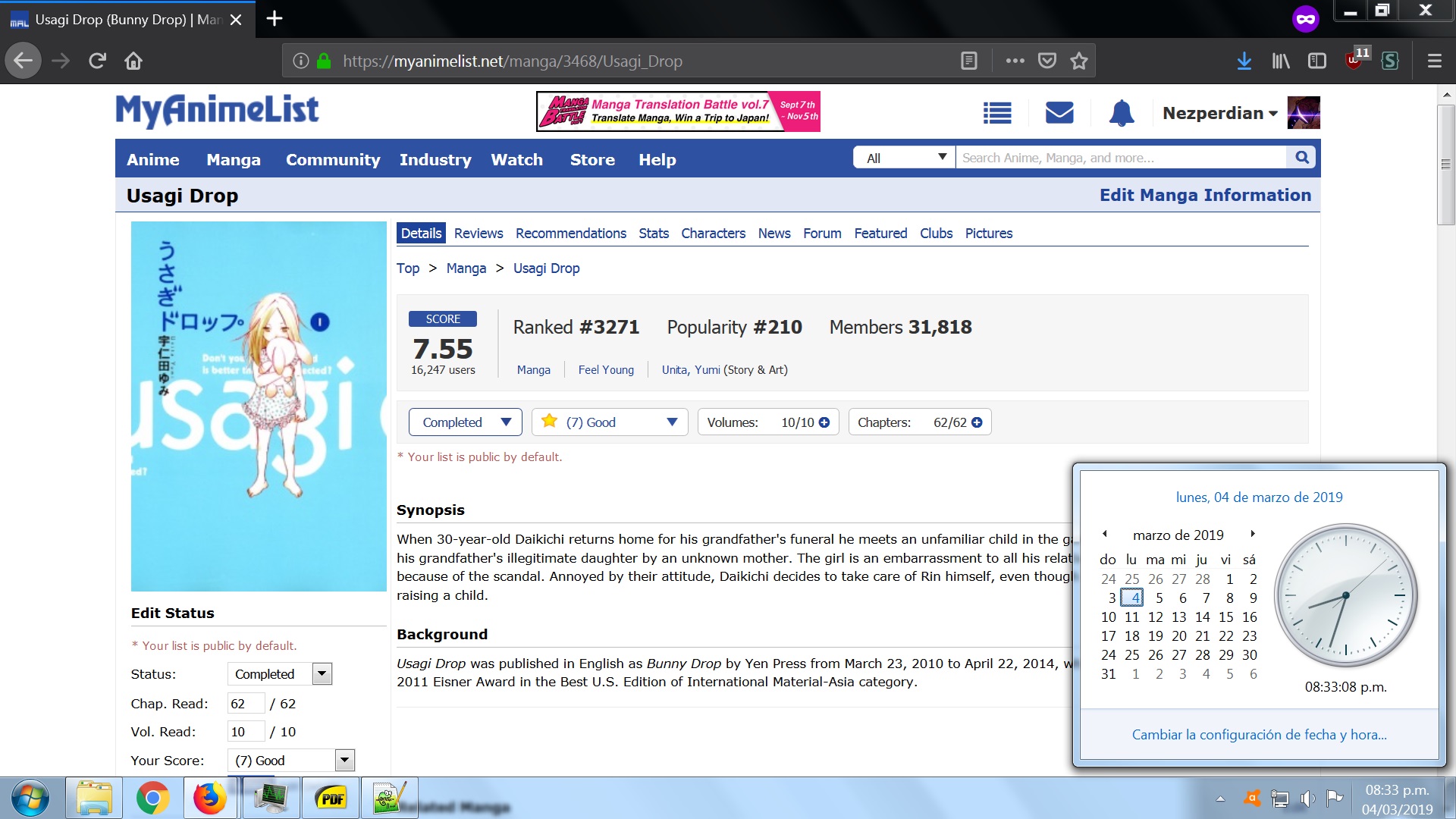Switch to the Reviews tab
1456x819 pixels.
point(479,234)
